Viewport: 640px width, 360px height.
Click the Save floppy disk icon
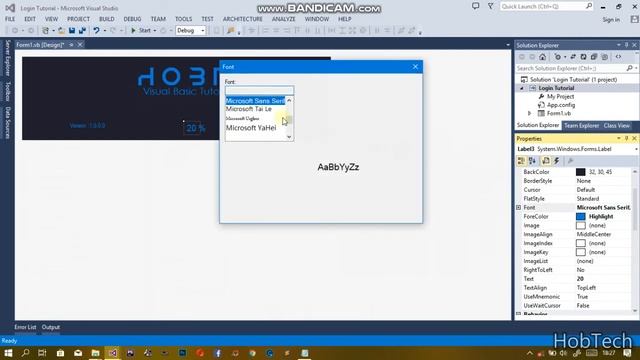pyautogui.click(x=72, y=31)
